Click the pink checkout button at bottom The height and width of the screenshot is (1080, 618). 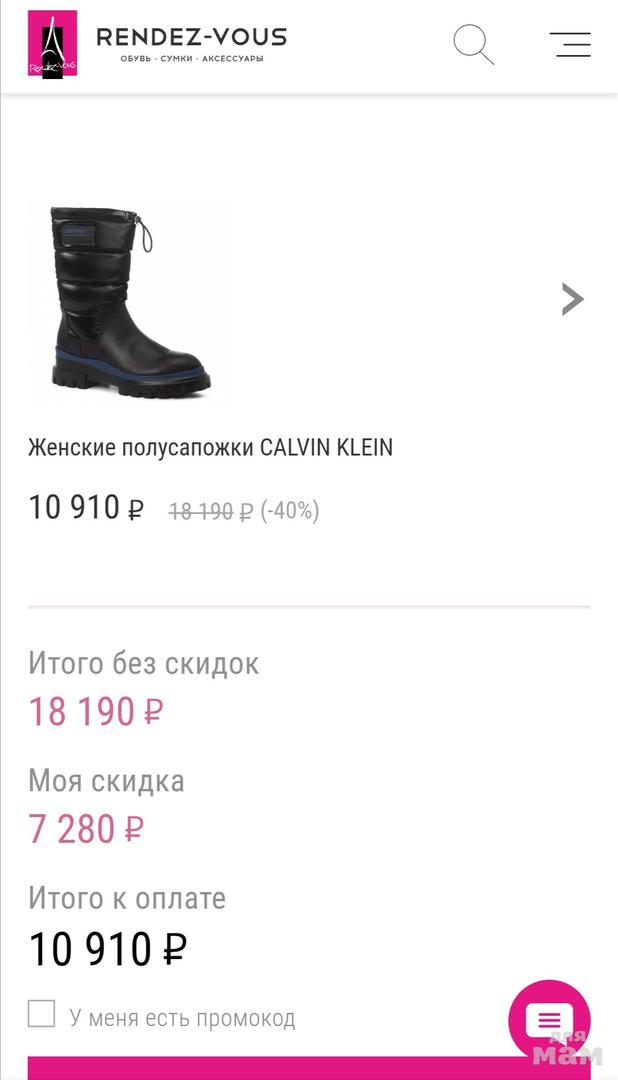[x=309, y=1068]
